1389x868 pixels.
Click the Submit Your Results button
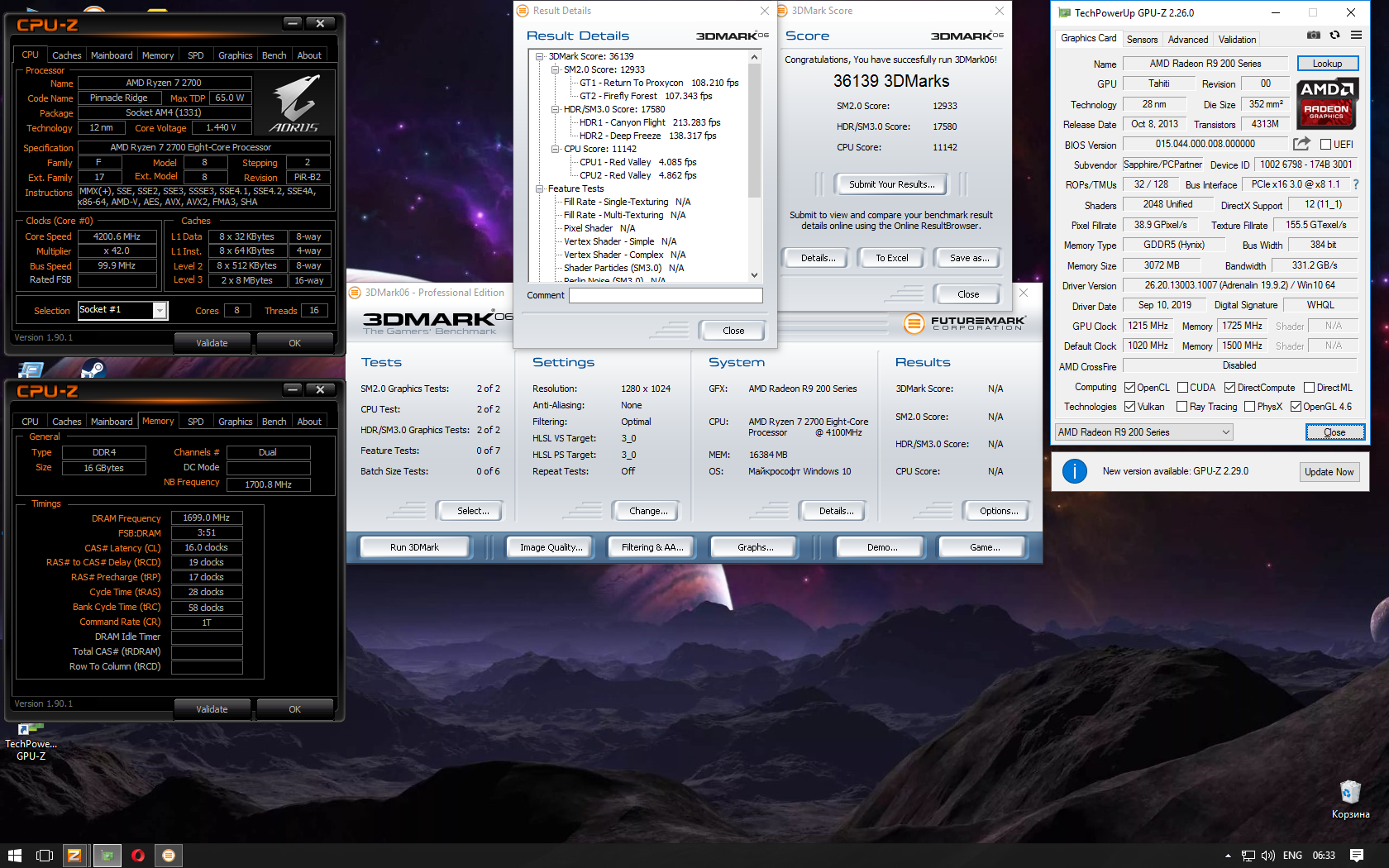(x=891, y=184)
